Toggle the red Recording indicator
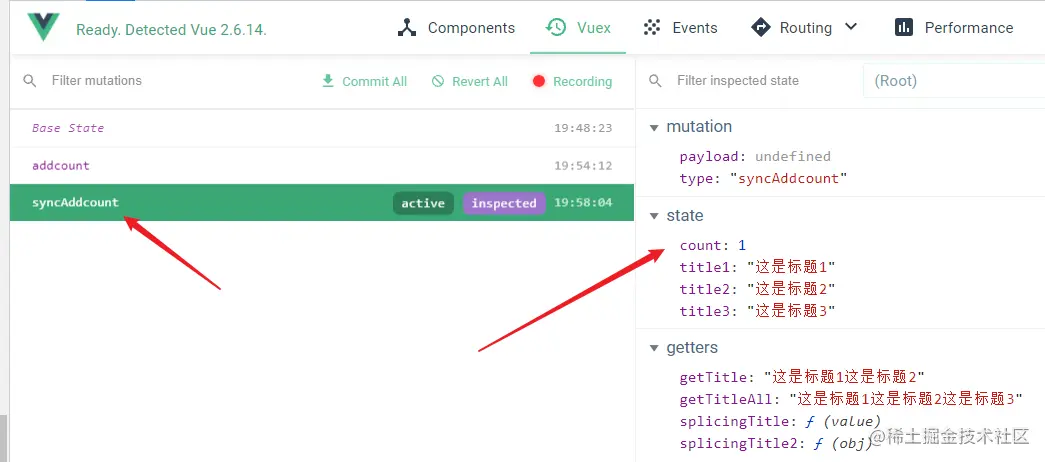This screenshot has width=1045, height=462. click(539, 81)
